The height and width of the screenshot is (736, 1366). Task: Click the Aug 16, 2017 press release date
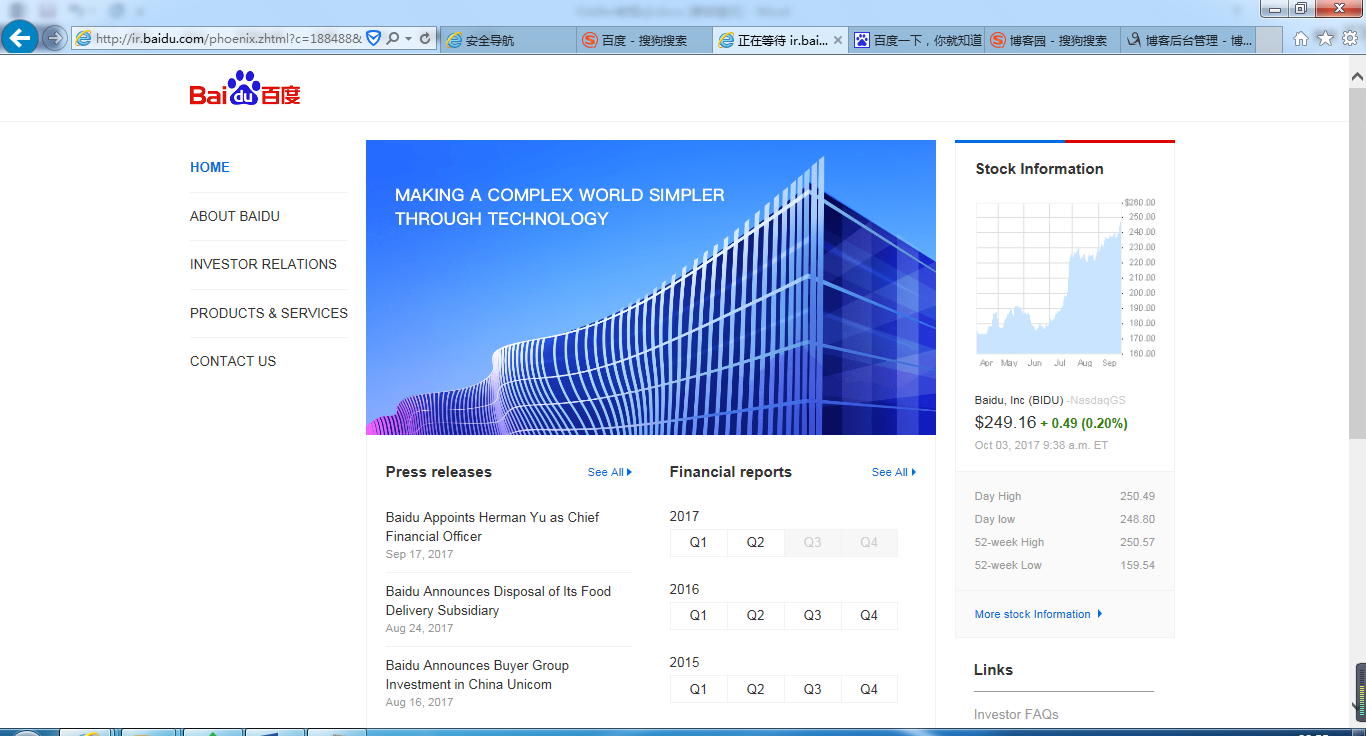coord(420,702)
